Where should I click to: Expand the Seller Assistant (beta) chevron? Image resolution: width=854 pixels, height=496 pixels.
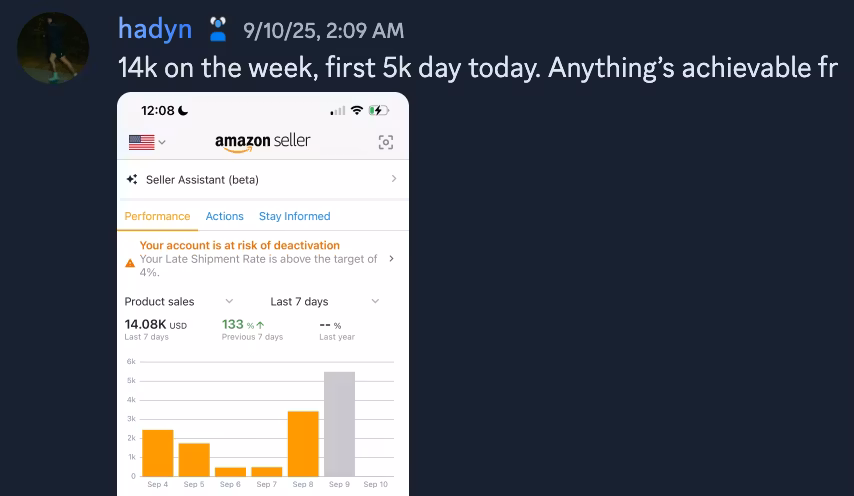pos(393,179)
